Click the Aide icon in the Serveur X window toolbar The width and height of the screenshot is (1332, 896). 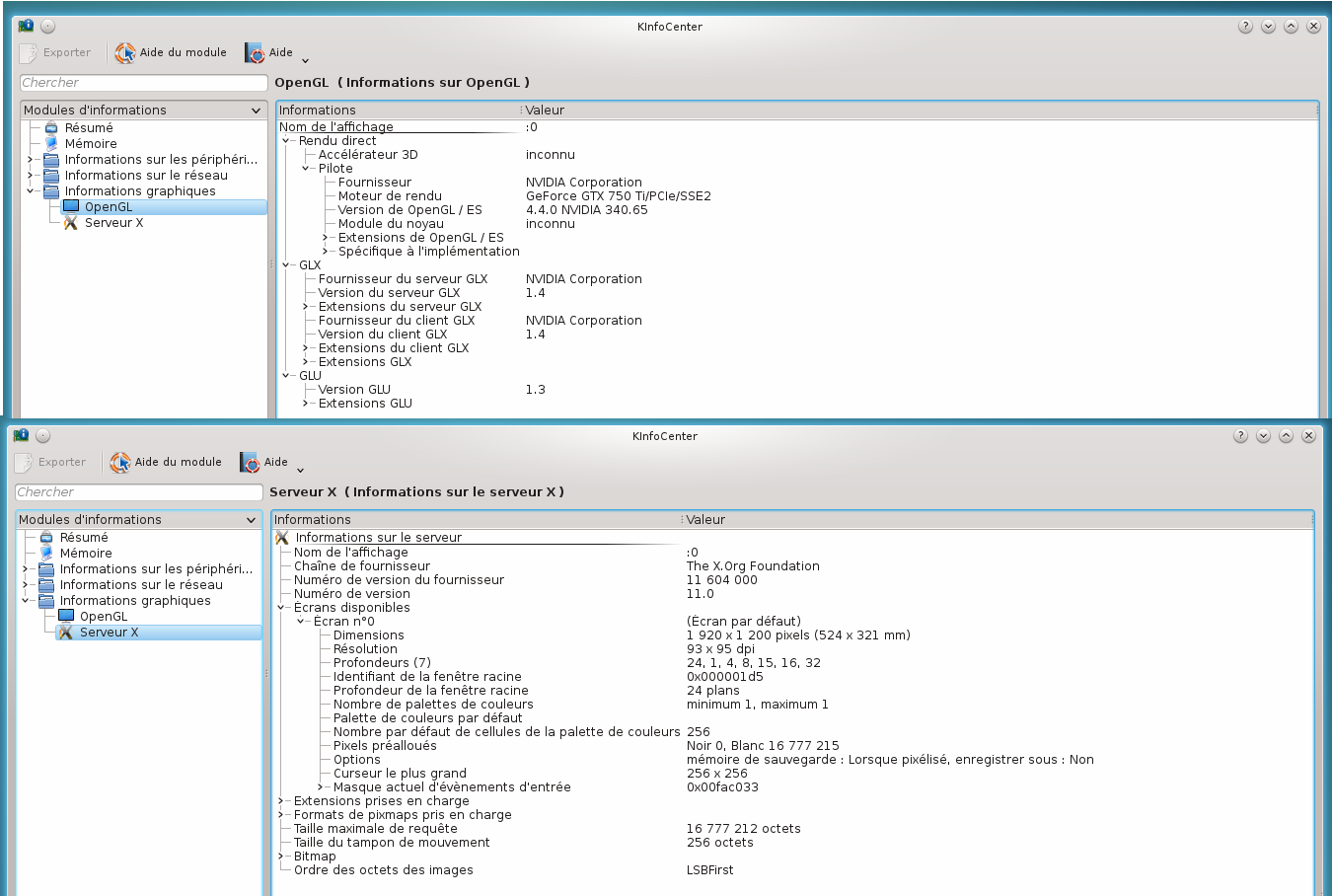251,463
